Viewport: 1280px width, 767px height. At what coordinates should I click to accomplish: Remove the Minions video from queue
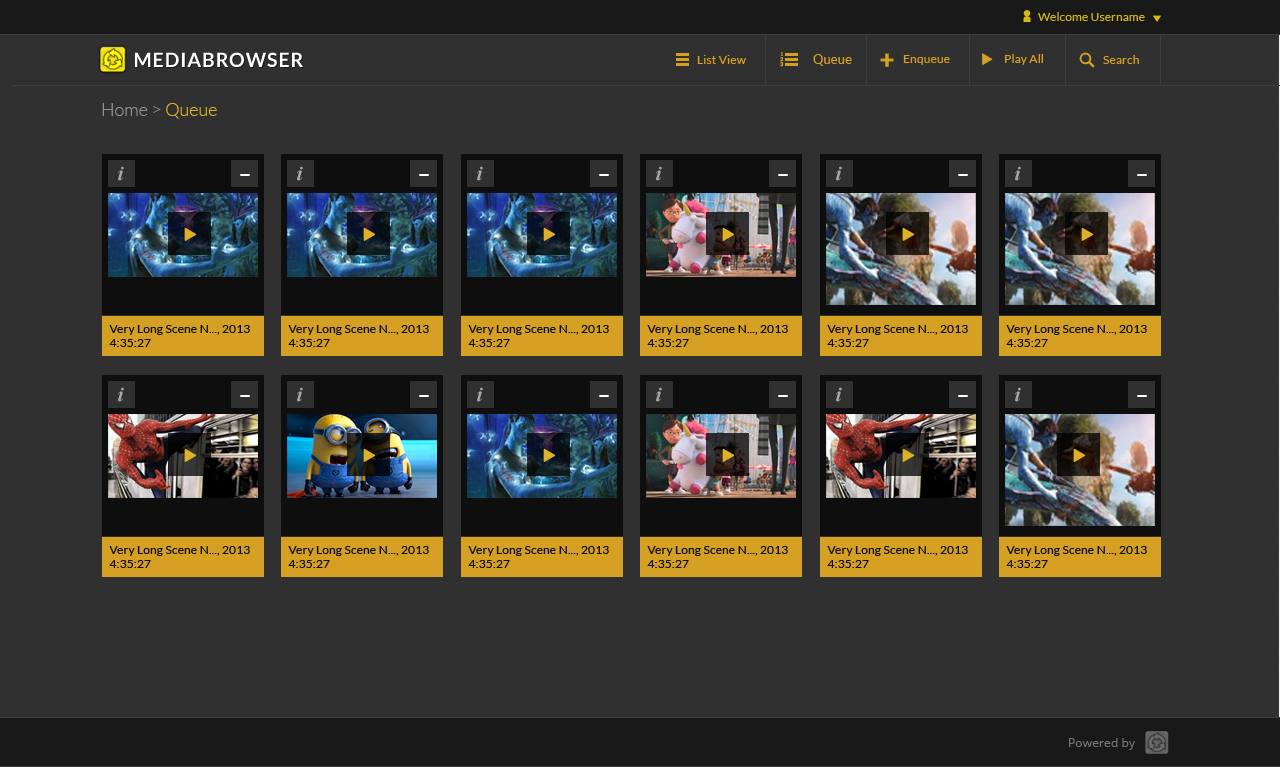coord(423,395)
